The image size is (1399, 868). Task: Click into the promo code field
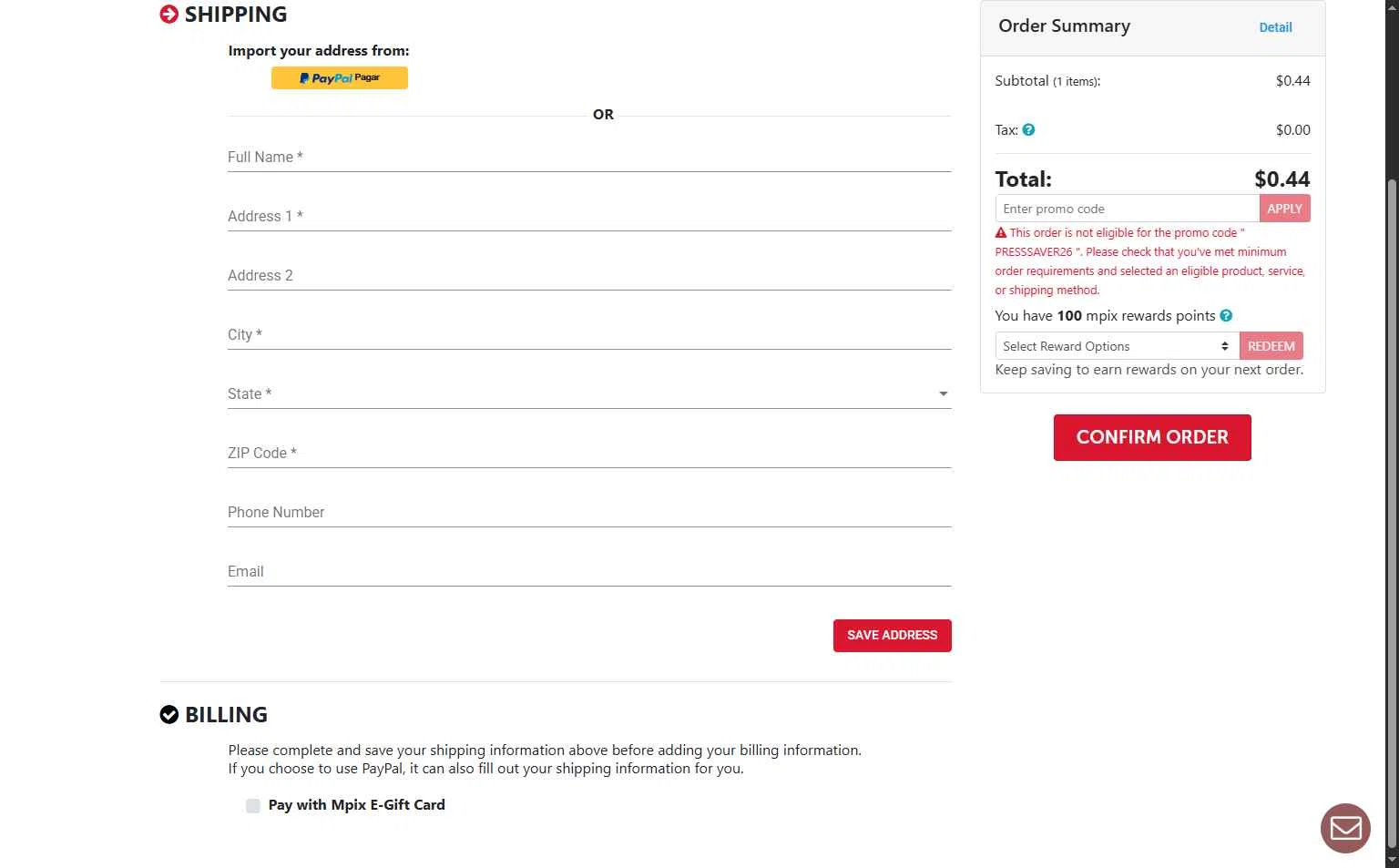[x=1127, y=209]
